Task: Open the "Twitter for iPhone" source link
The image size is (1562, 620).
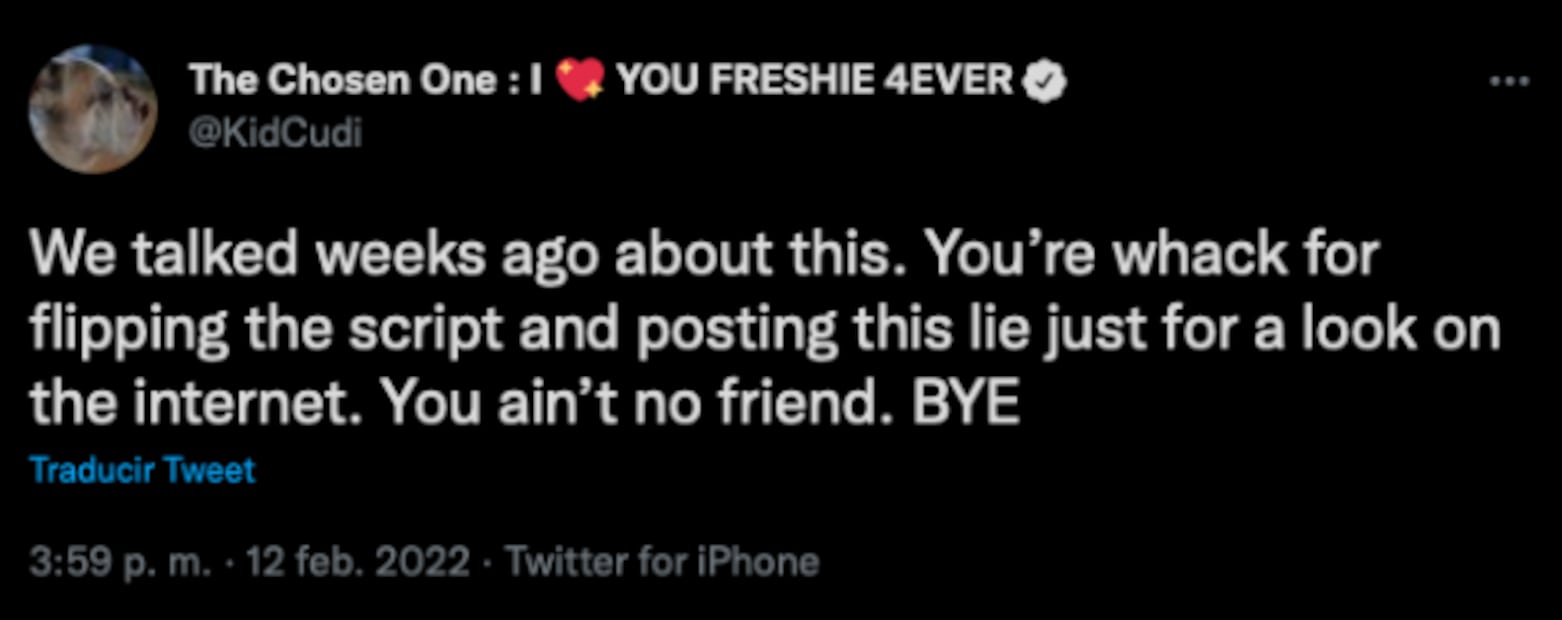Action: (662, 563)
